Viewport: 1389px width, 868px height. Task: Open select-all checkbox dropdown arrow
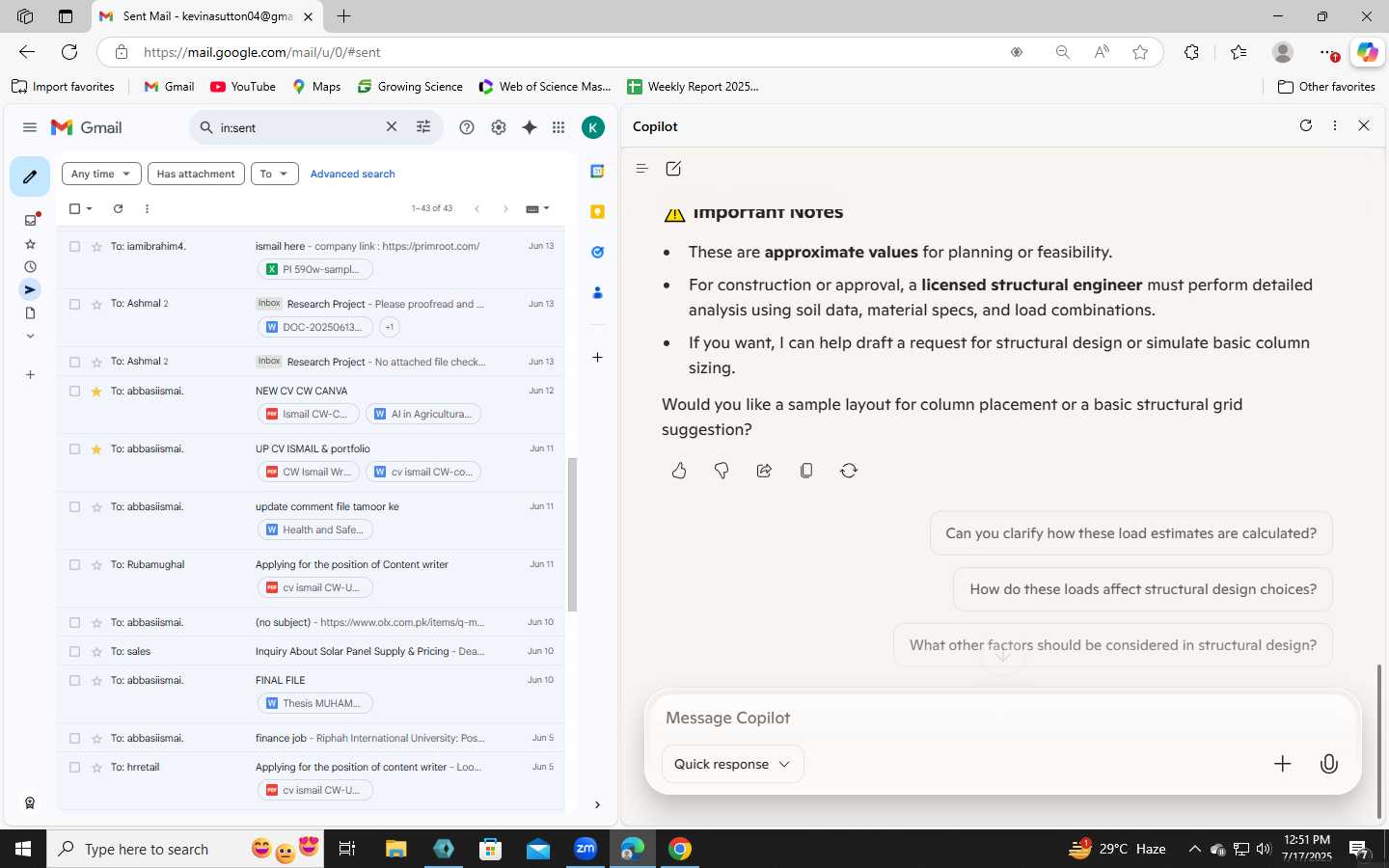point(90,208)
